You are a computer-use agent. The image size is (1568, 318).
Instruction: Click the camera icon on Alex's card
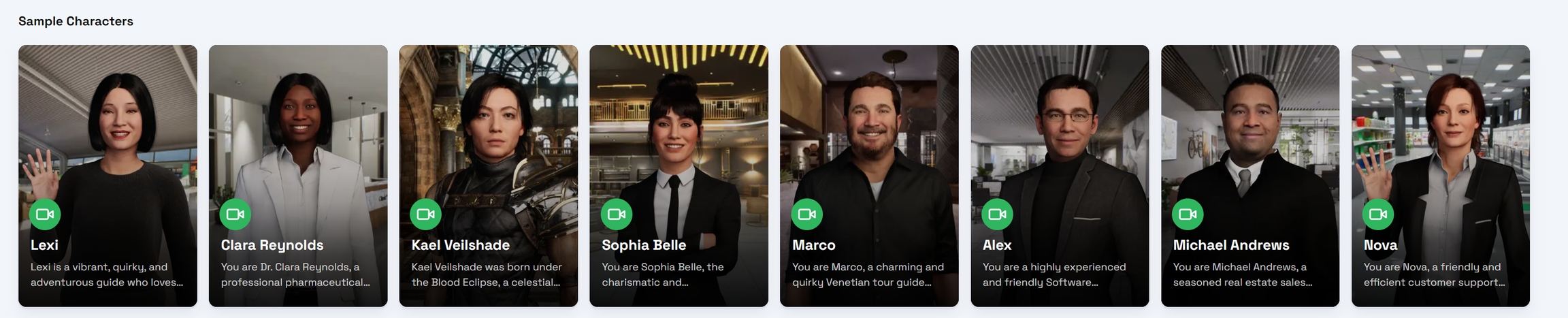[x=998, y=214]
